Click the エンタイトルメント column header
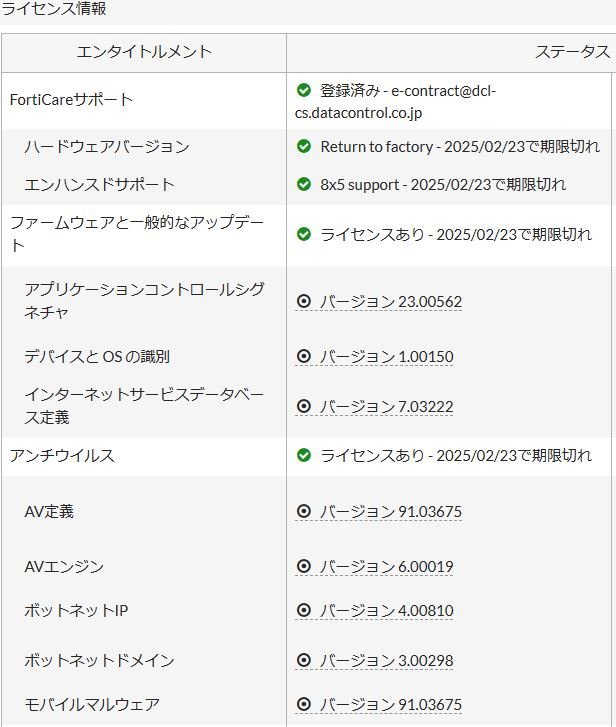Image resolution: width=616 pixels, height=727 pixels. click(144, 52)
